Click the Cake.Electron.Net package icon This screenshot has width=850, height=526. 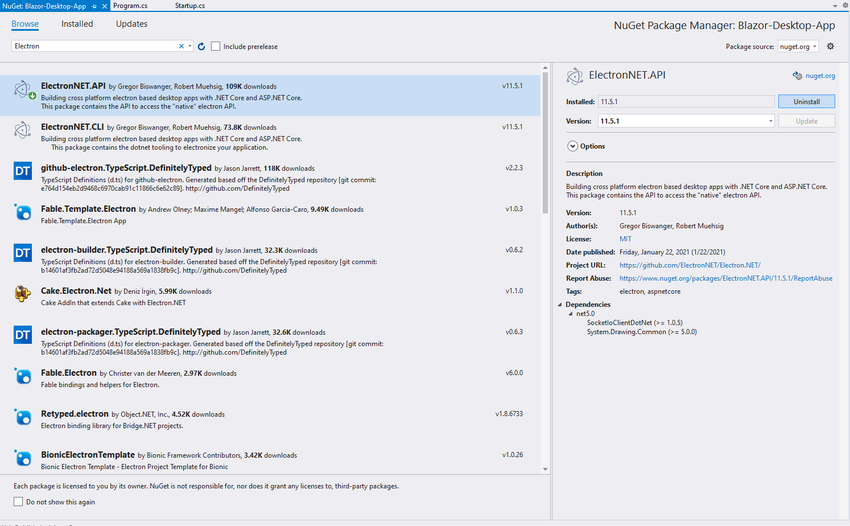click(22, 294)
